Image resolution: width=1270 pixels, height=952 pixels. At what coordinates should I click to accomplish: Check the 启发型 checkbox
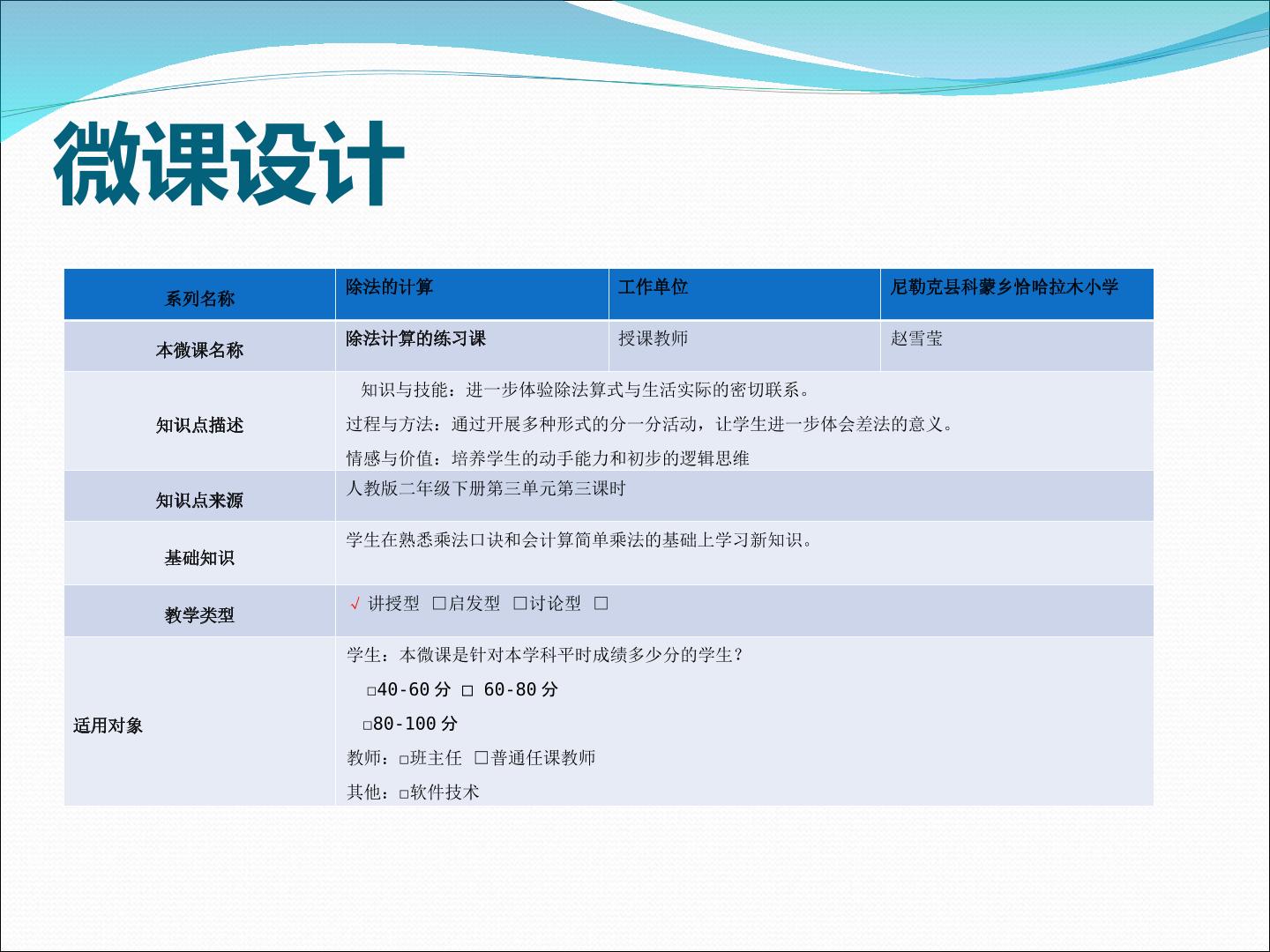[439, 604]
